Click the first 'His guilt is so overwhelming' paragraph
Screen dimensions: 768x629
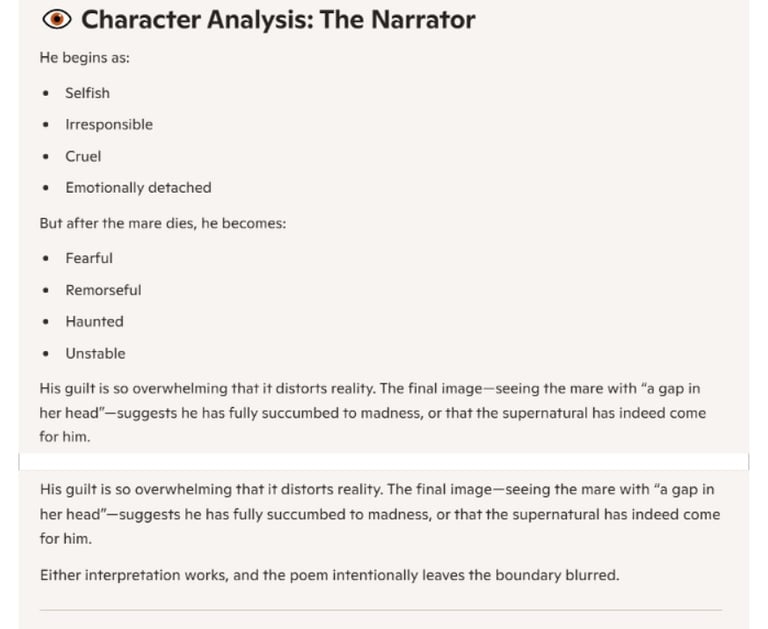click(x=373, y=412)
